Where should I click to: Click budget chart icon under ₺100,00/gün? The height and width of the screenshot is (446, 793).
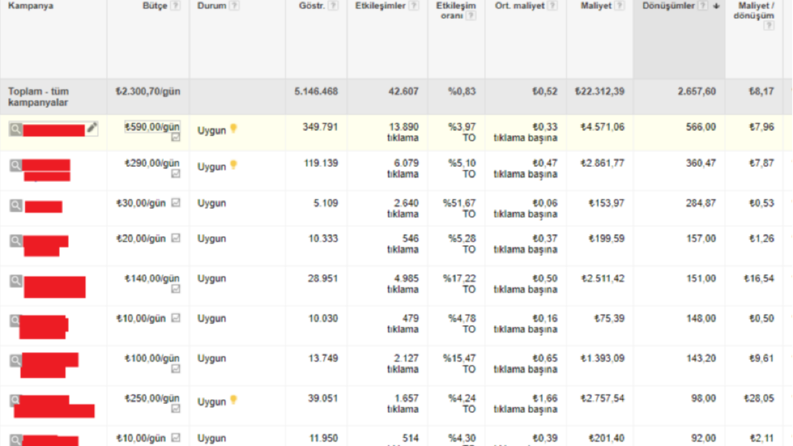175,369
